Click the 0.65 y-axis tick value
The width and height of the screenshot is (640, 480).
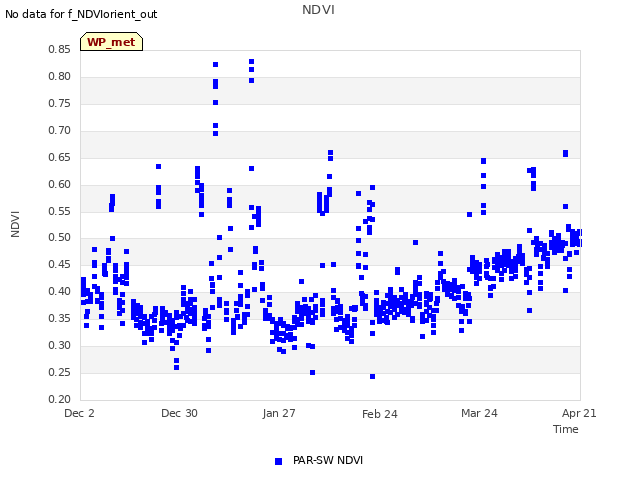point(59,157)
